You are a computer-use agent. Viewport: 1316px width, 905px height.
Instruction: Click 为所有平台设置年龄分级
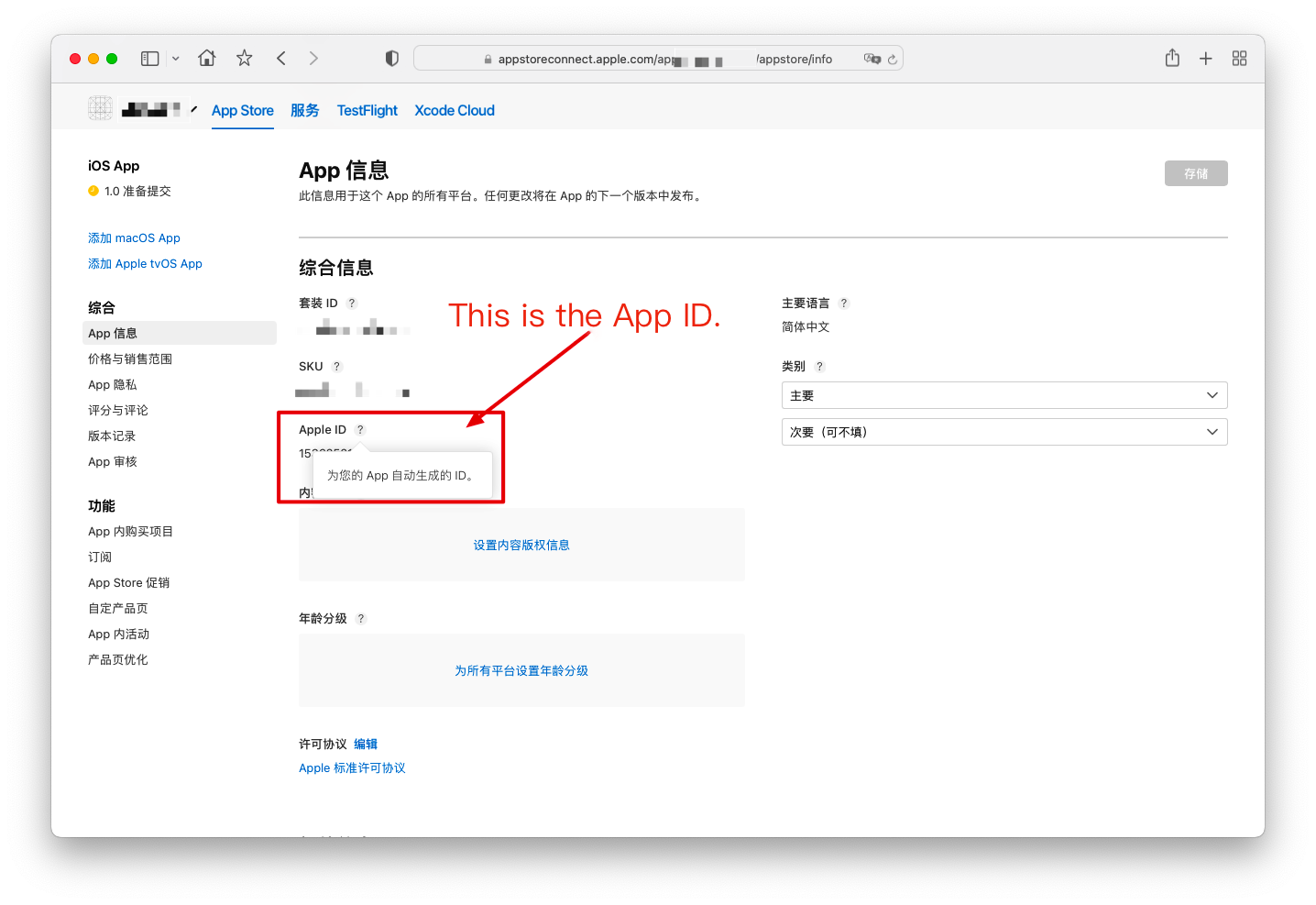(x=521, y=670)
